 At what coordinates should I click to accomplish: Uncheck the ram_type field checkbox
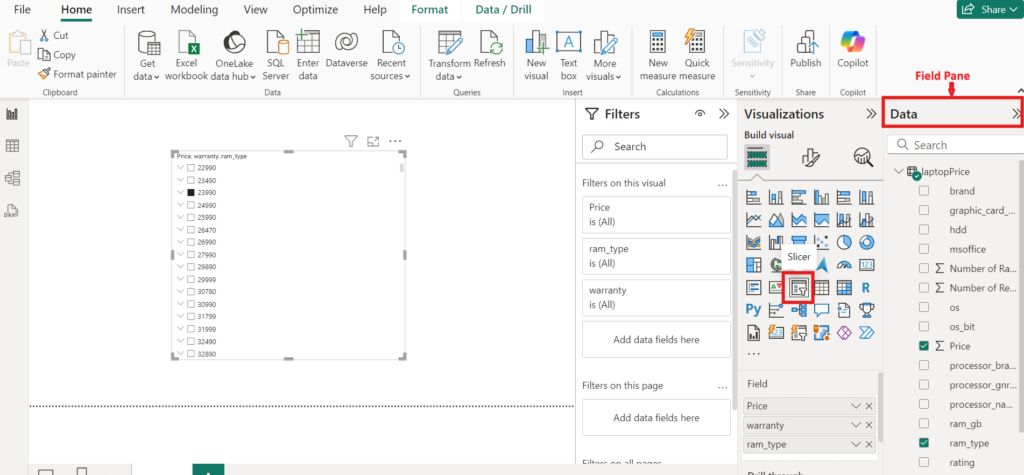(924, 443)
